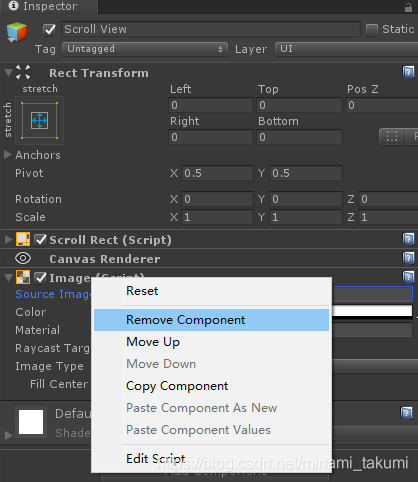Open the Layer UI dropdown
This screenshot has width=418, height=482.
[x=347, y=49]
